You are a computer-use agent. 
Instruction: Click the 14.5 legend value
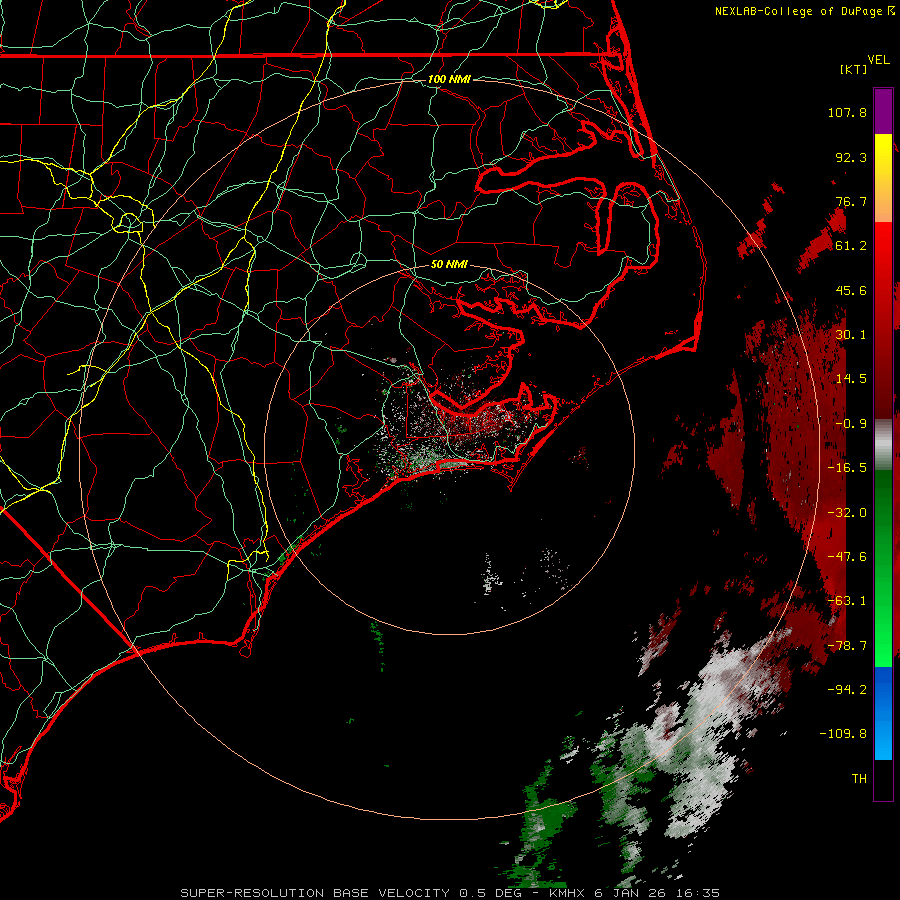coord(851,379)
